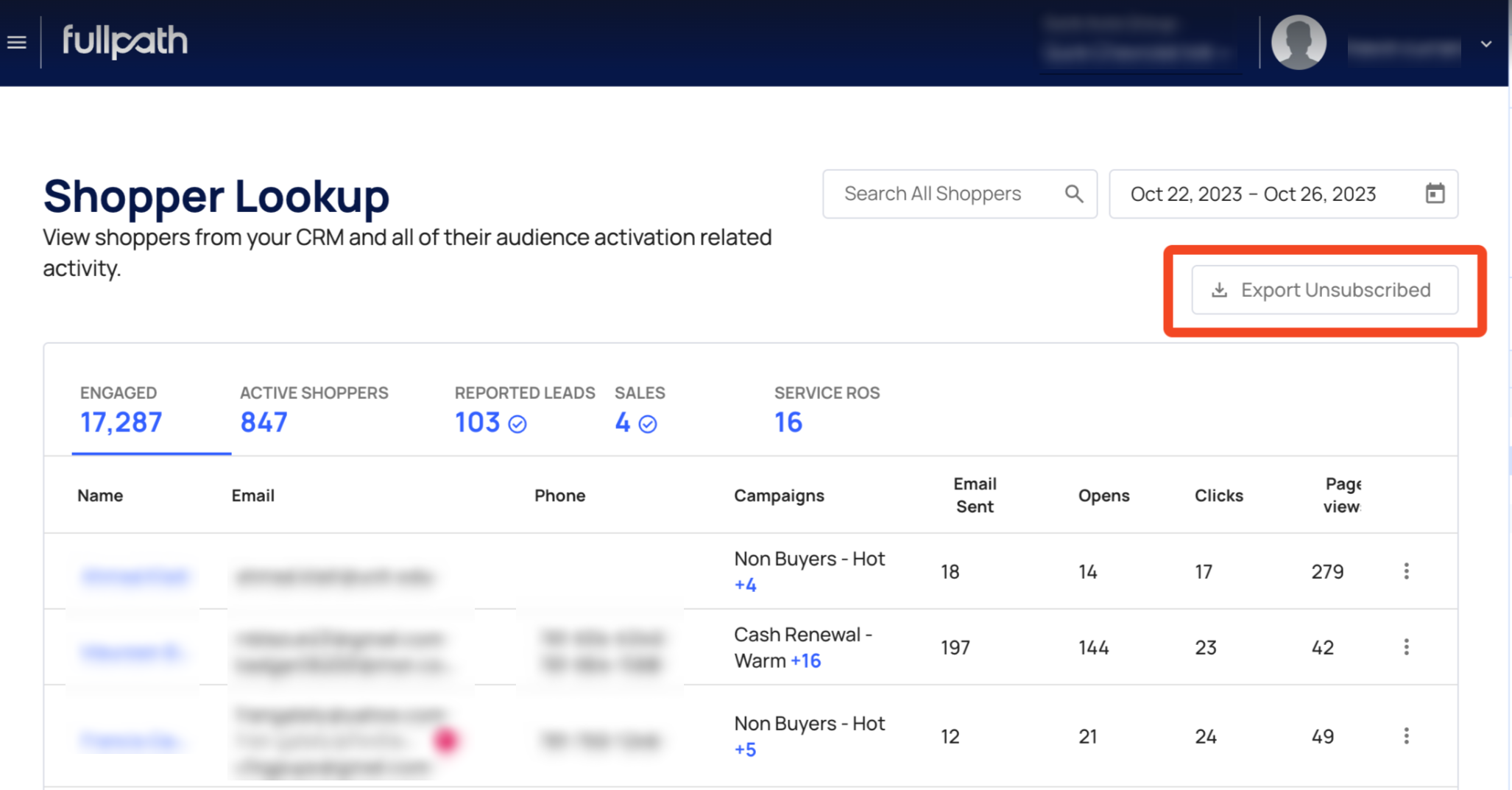Image resolution: width=1512 pixels, height=790 pixels.
Task: Expand the account dropdown chevron
Action: pyautogui.click(x=1485, y=44)
